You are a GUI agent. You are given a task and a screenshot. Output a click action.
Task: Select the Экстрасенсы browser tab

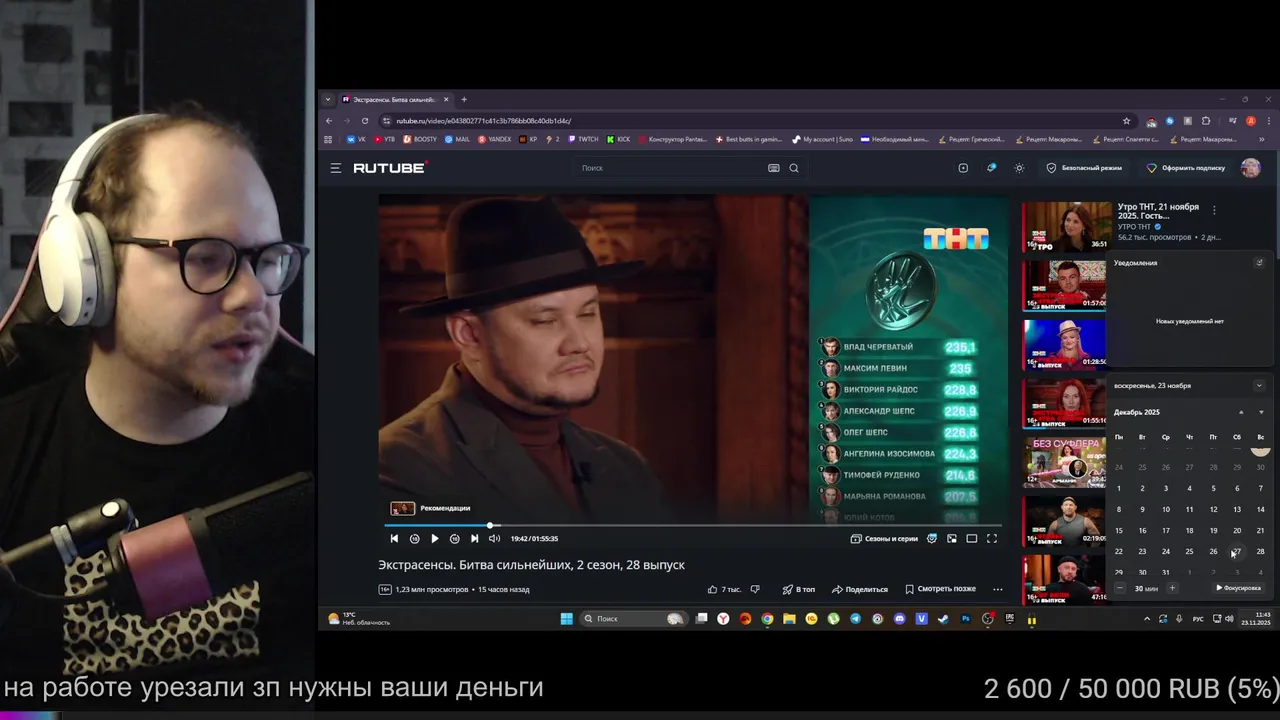point(396,99)
